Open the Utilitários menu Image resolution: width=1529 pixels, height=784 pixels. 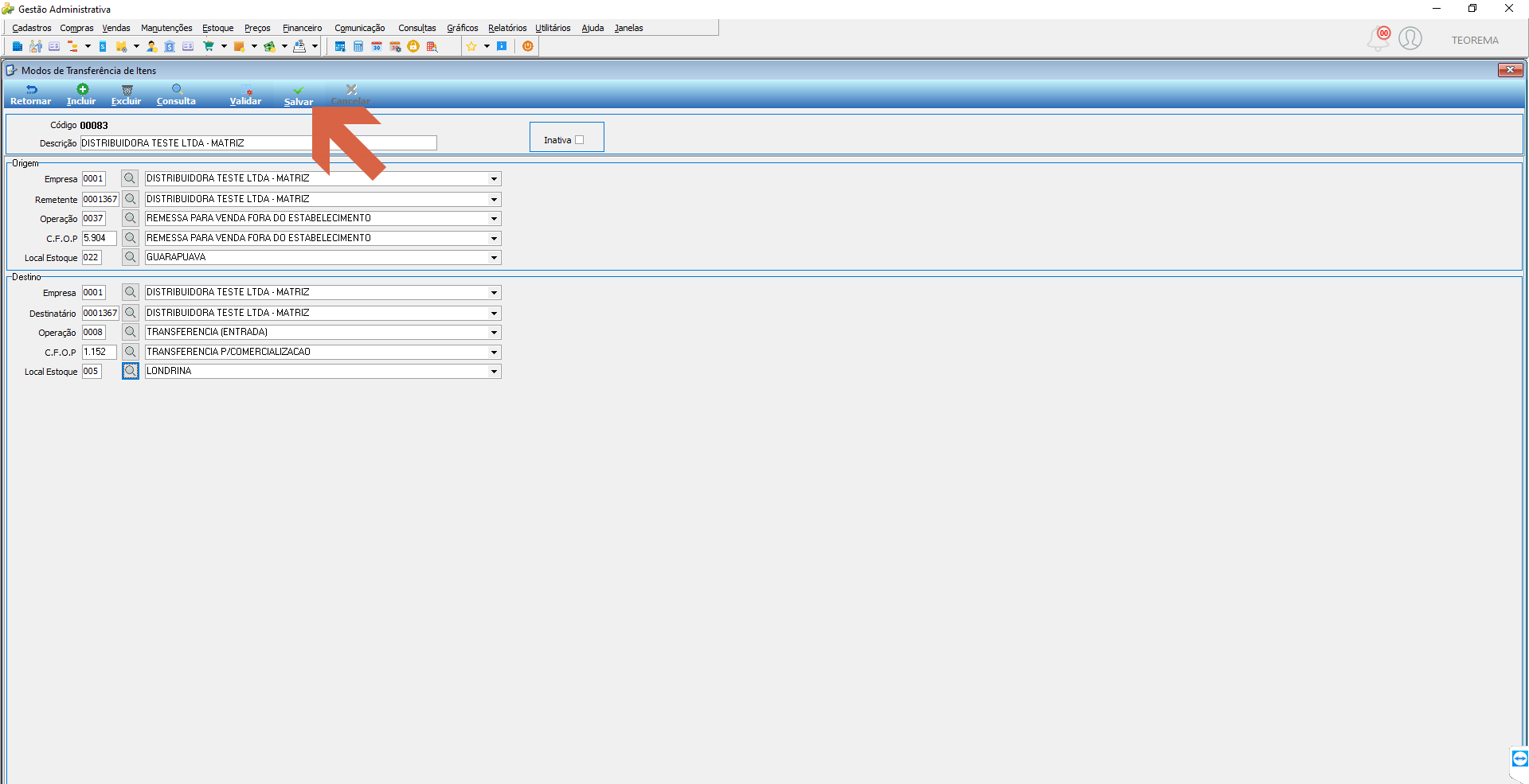tap(553, 28)
